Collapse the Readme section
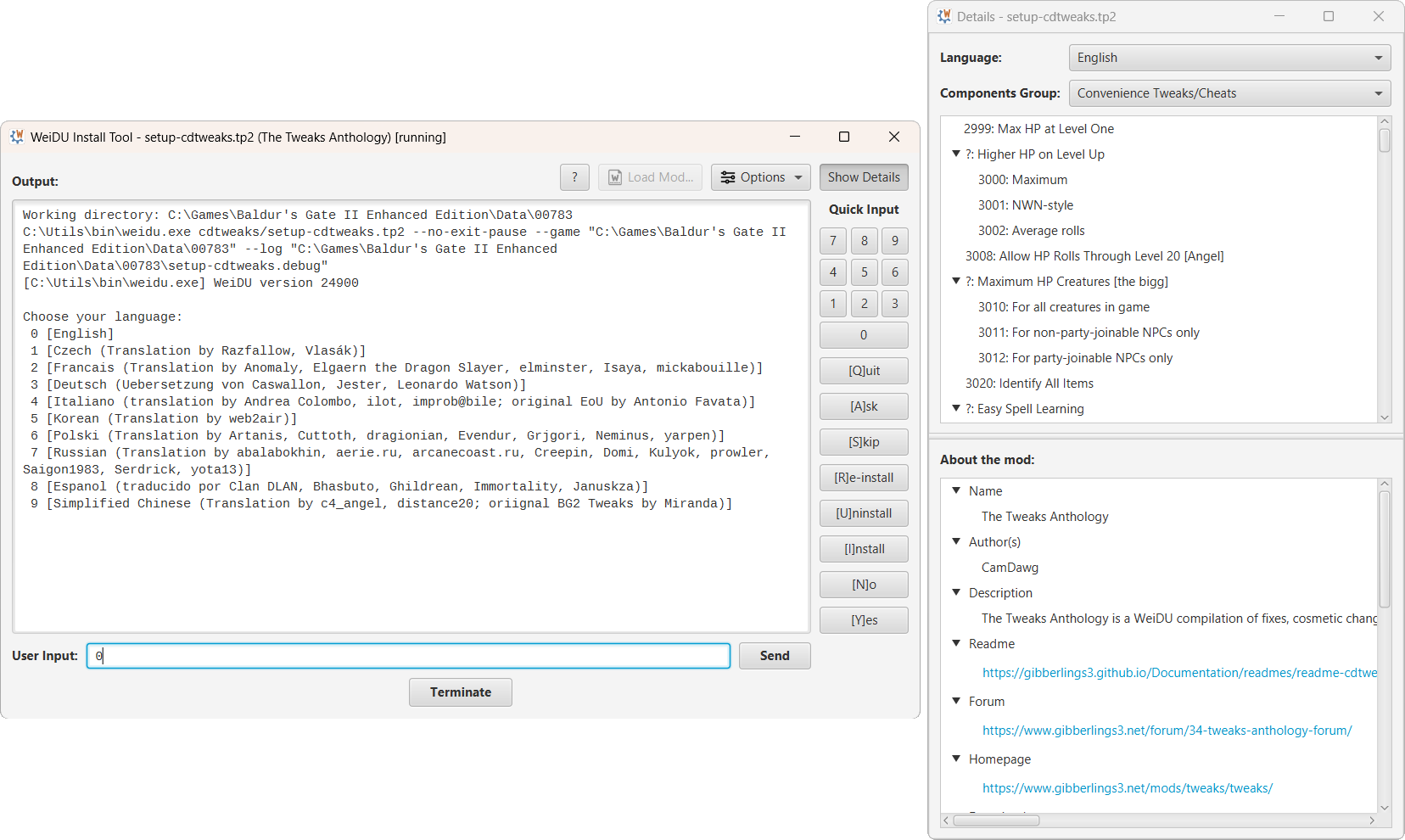Image resolution: width=1405 pixels, height=840 pixels. pos(956,644)
